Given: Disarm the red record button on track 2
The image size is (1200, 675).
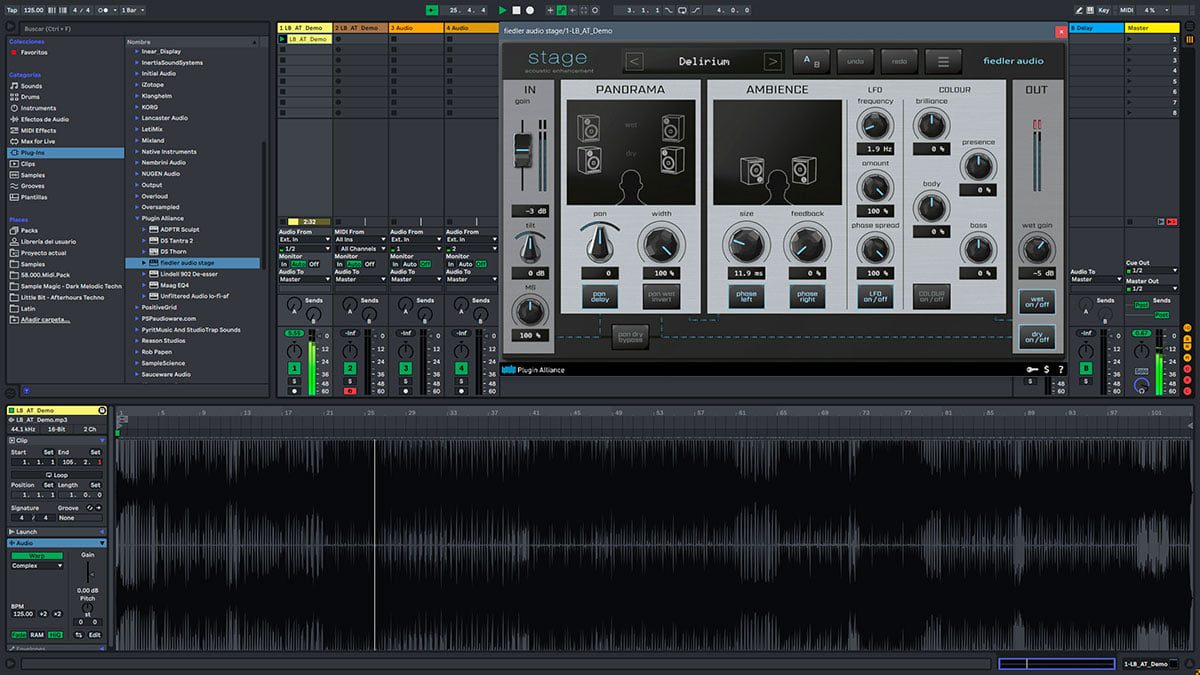Looking at the screenshot, I should [350, 391].
